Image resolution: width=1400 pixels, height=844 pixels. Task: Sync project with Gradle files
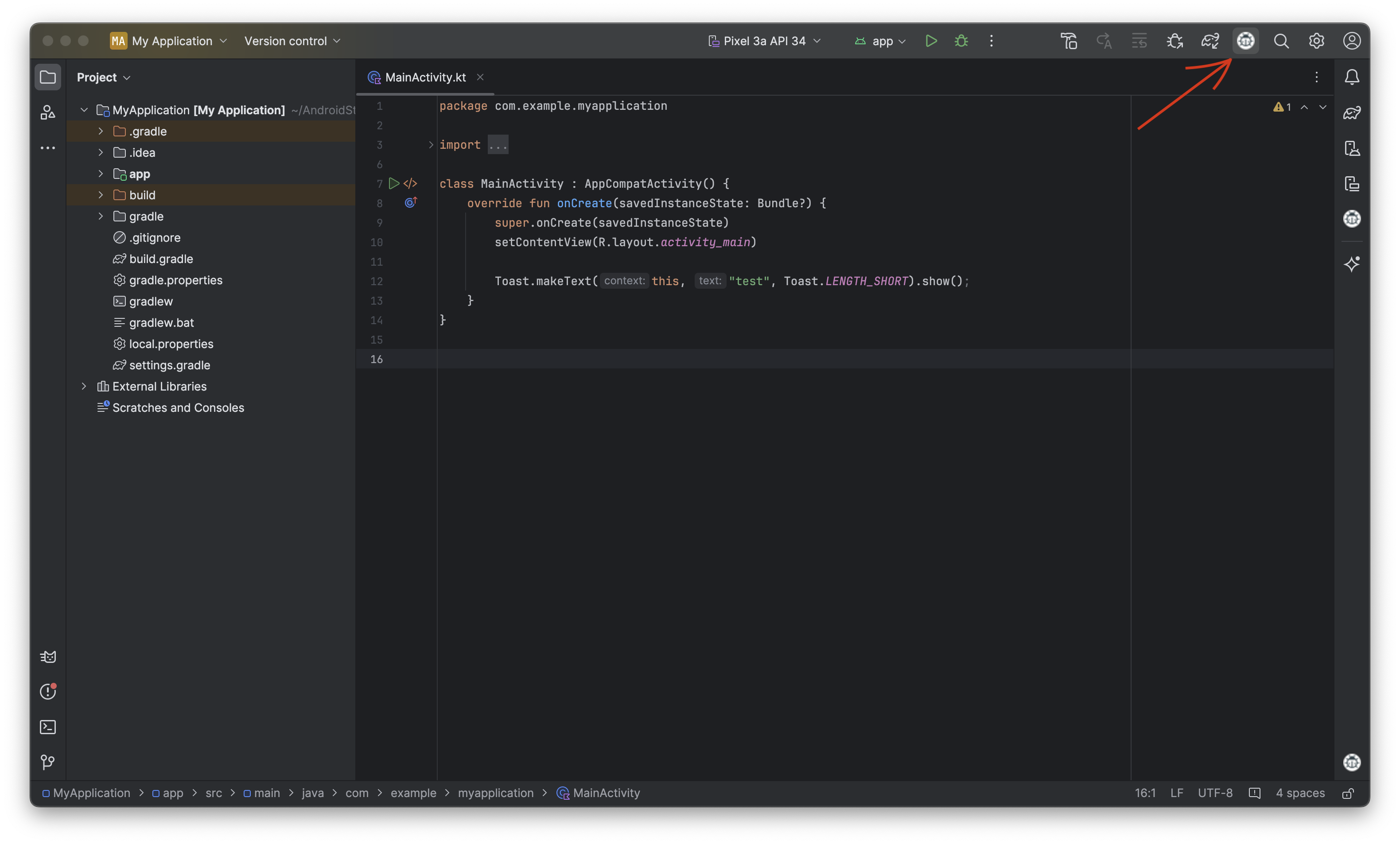pyautogui.click(x=1209, y=41)
